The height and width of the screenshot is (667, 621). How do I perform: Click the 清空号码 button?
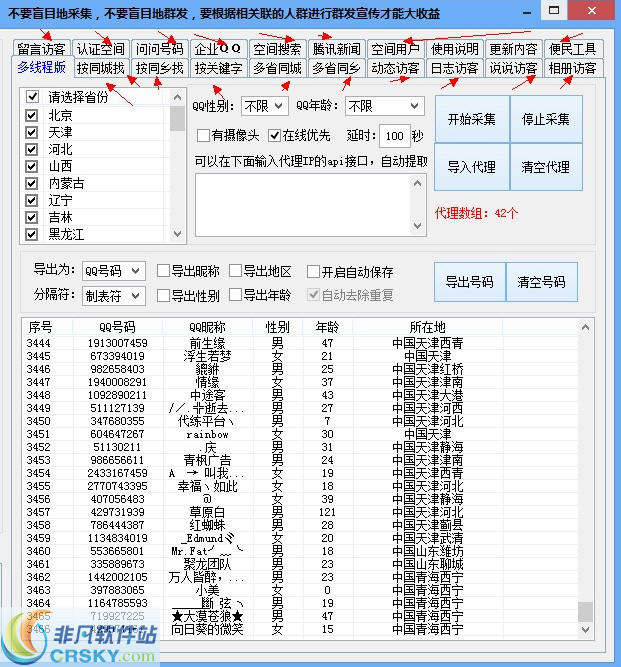541,282
